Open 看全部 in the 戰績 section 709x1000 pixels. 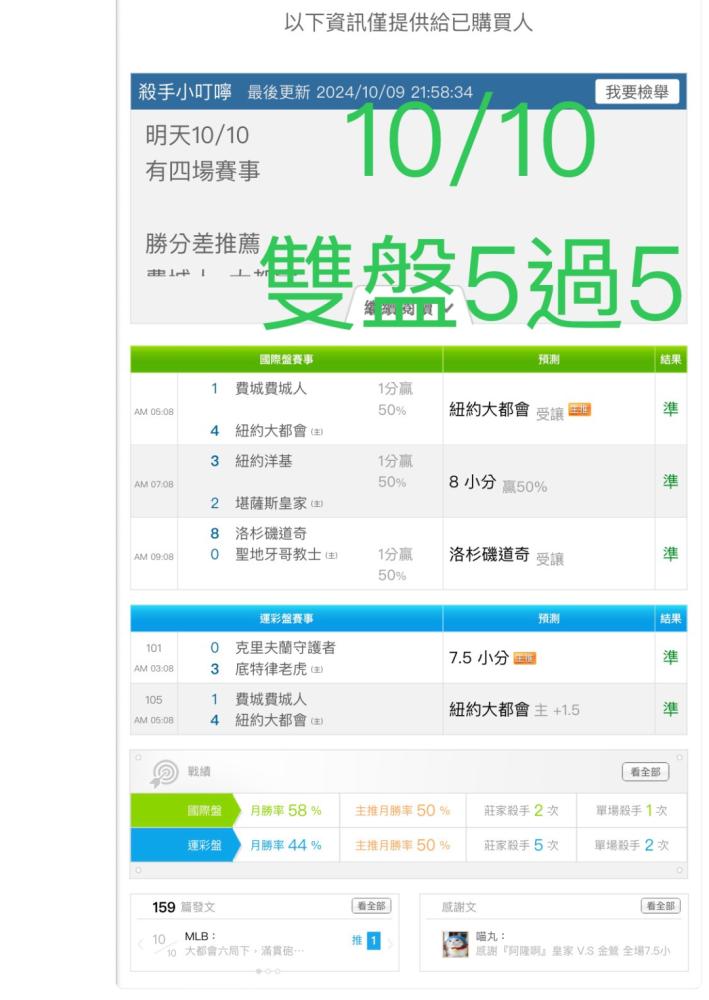click(x=645, y=772)
